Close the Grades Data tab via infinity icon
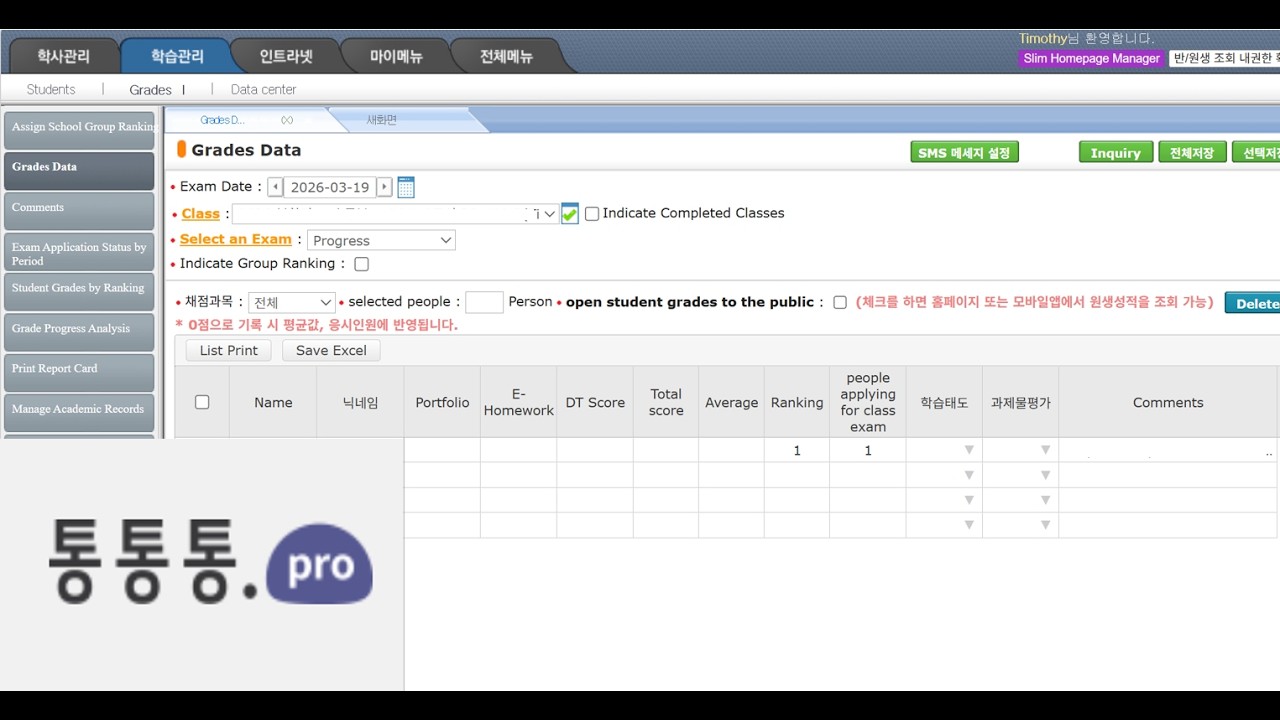The height and width of the screenshot is (720, 1280). (287, 120)
